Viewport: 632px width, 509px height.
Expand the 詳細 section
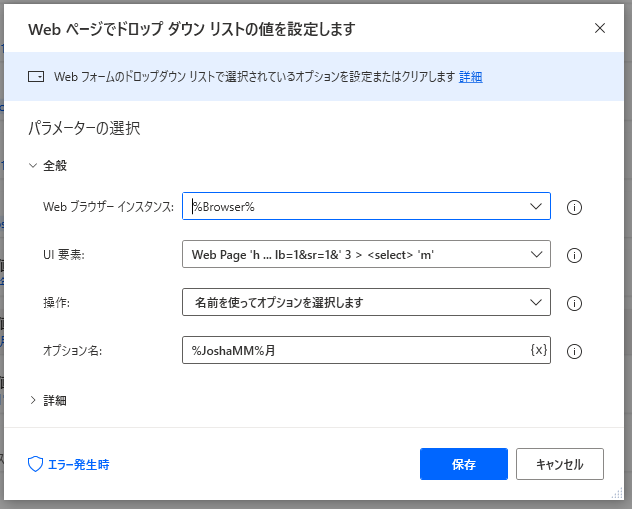[33, 400]
